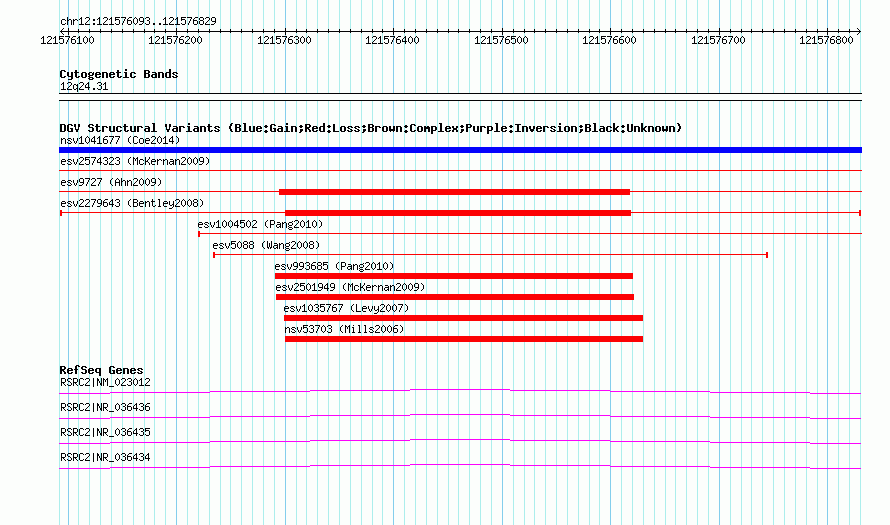This screenshot has width=890, height=525.
Task: Open variant nsv1041677 (Coe2014) label
Action: point(120,140)
